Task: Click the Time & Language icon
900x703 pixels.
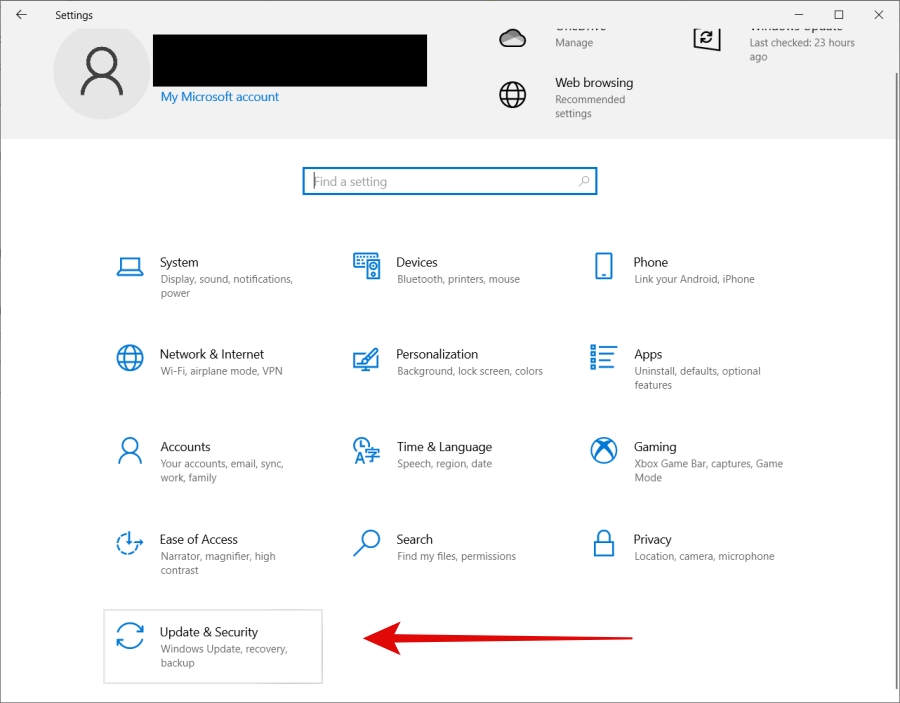Action: click(366, 450)
